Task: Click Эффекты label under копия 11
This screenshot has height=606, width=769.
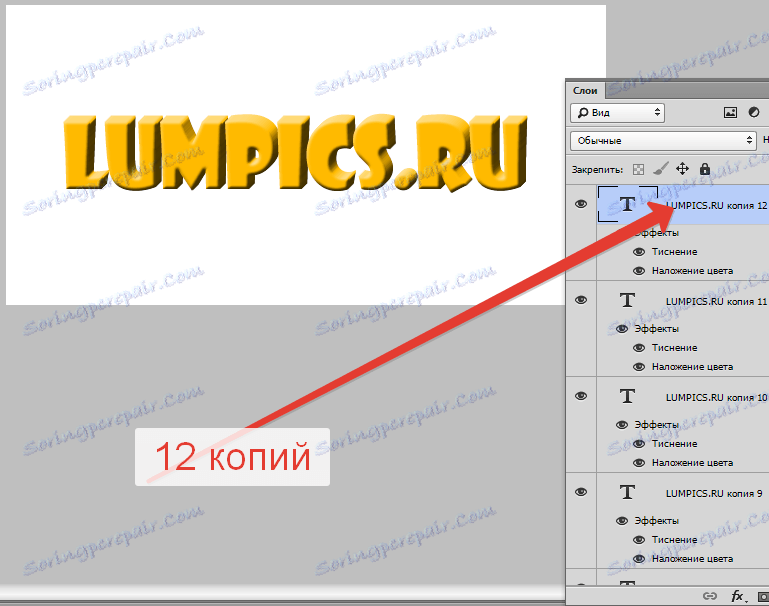Action: click(657, 329)
